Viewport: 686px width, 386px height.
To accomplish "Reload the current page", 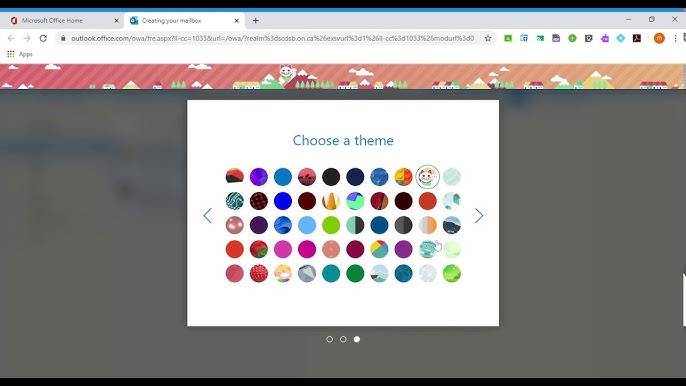I will point(43,39).
